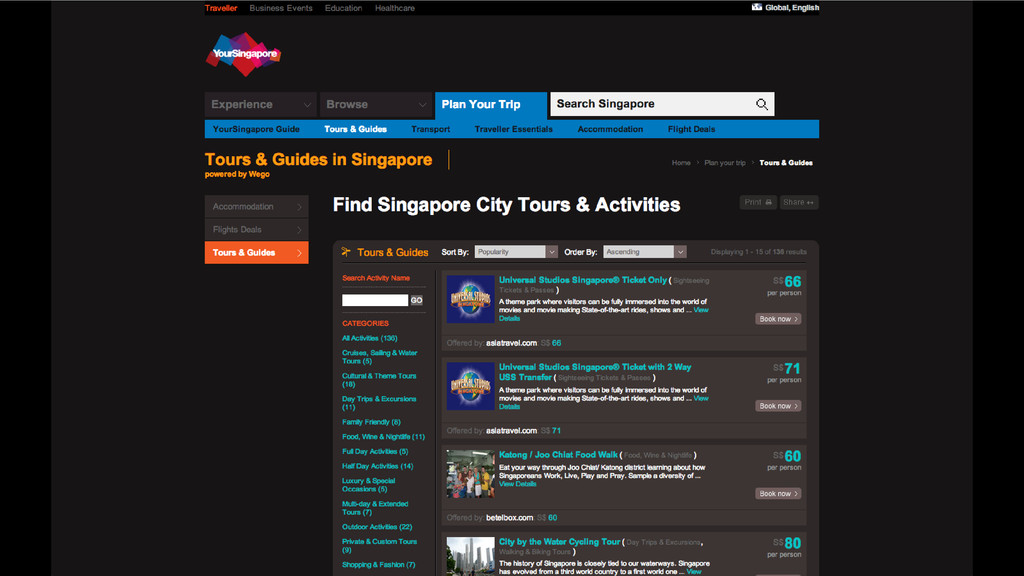Open Katong / Joo Chiat Food Walk title
The image size is (1024, 576).
pyautogui.click(x=558, y=455)
